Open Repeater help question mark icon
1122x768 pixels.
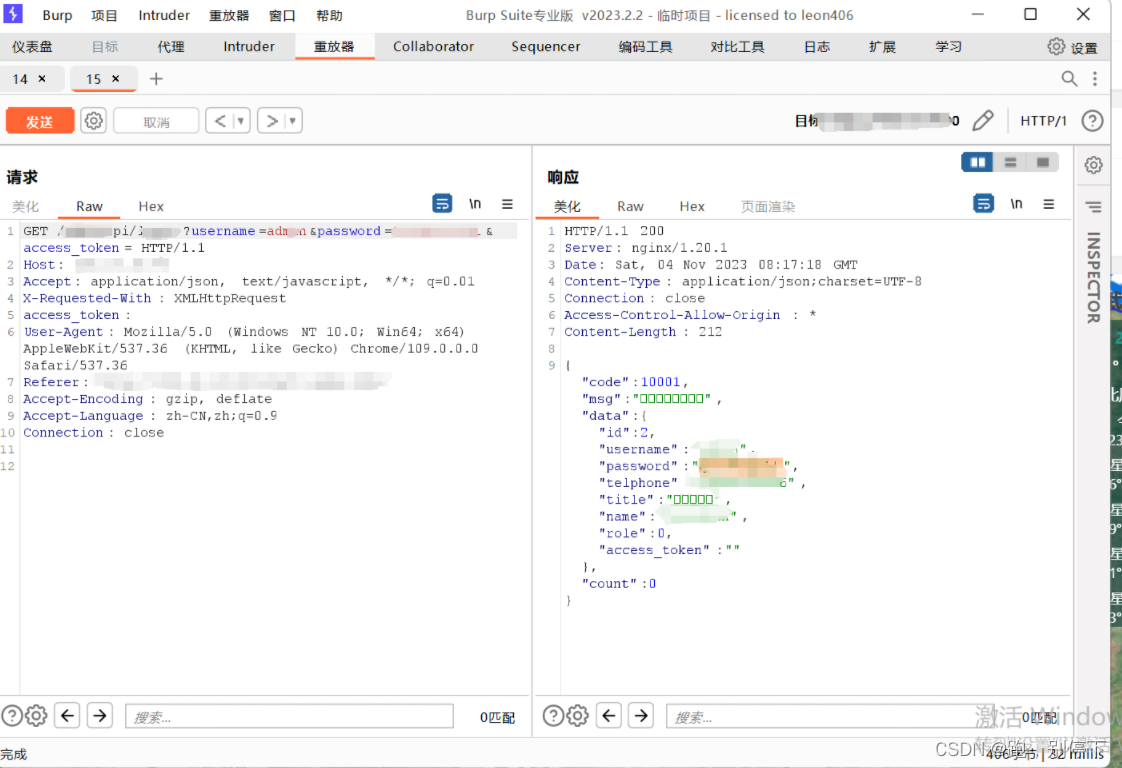[x=1092, y=121]
